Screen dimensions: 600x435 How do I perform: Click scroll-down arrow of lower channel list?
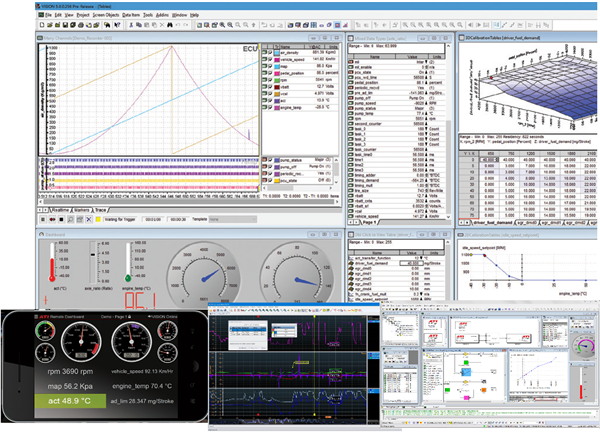click(x=336, y=182)
